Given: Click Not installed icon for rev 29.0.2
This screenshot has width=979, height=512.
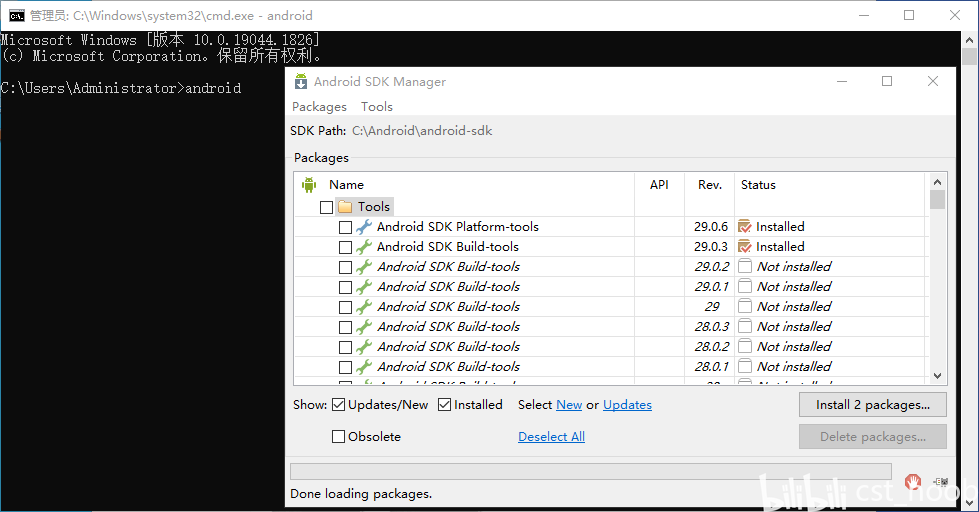Looking at the screenshot, I should click(744, 267).
